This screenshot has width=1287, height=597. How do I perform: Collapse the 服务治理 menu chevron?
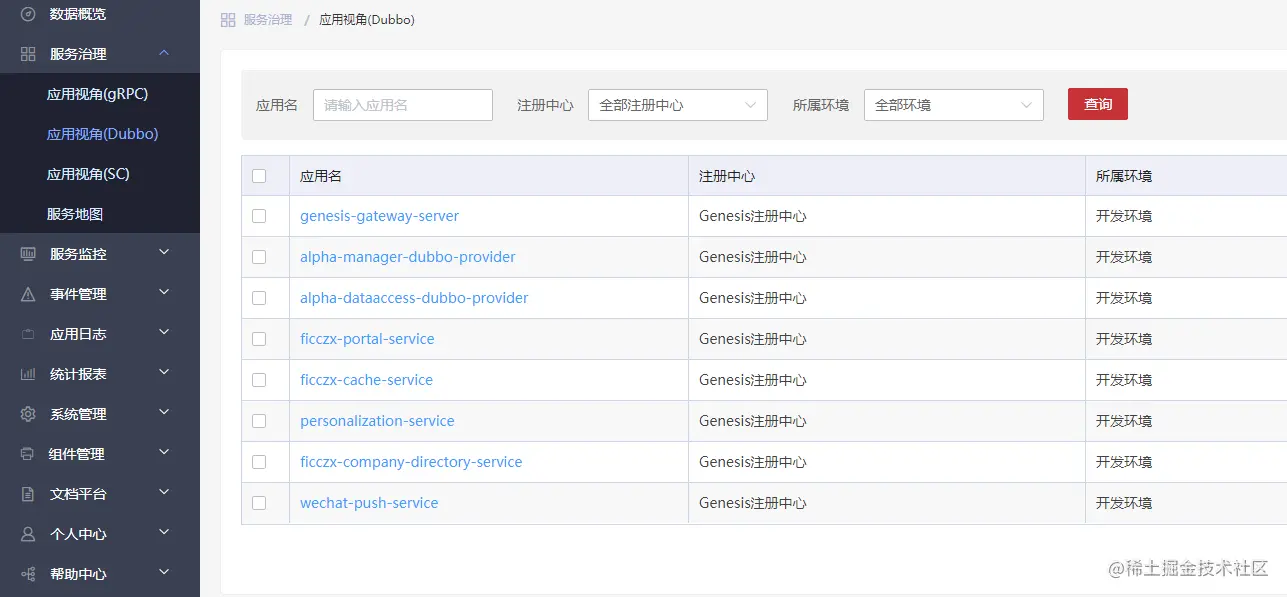click(x=164, y=53)
